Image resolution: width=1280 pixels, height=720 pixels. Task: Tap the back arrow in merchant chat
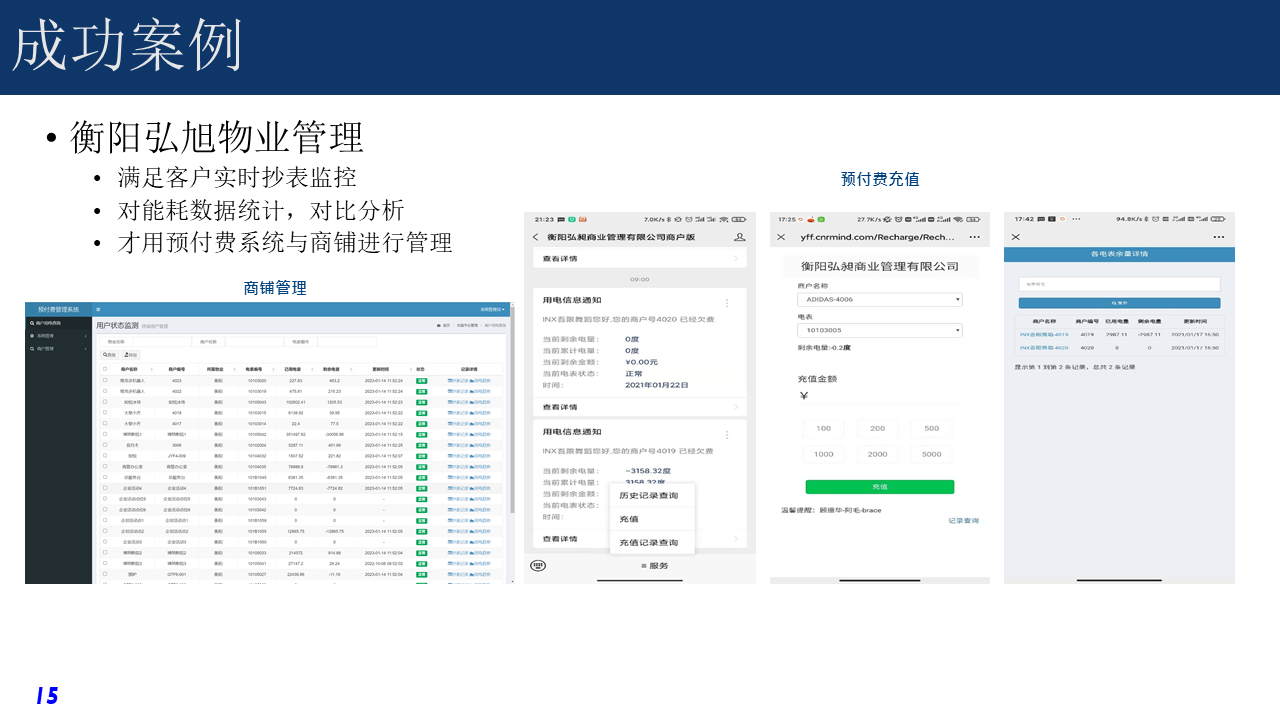pyautogui.click(x=536, y=237)
